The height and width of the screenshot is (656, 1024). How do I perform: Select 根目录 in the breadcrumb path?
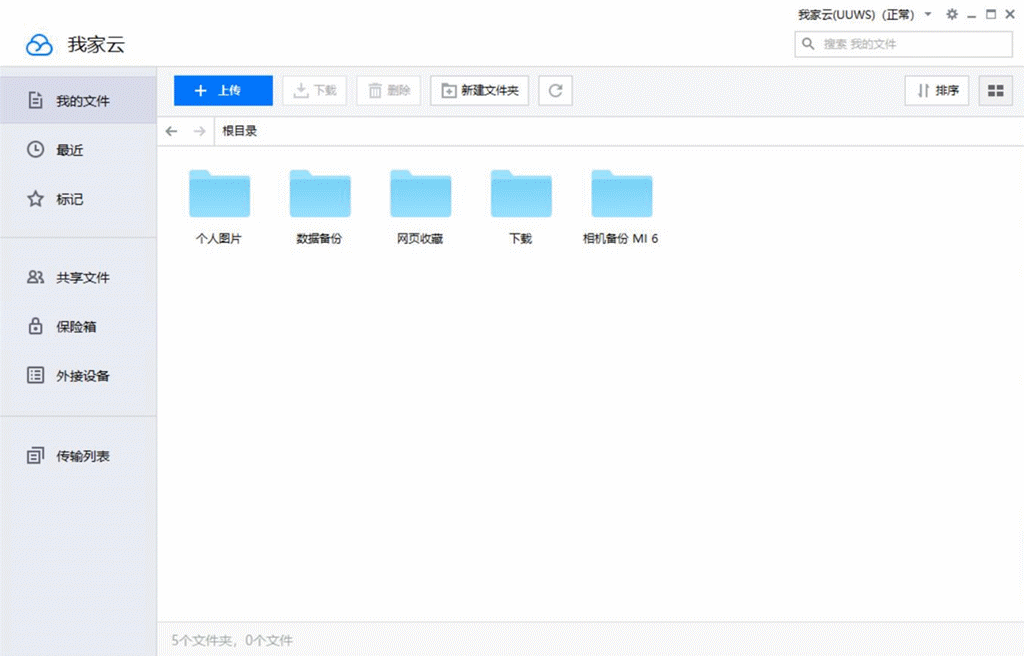point(240,131)
